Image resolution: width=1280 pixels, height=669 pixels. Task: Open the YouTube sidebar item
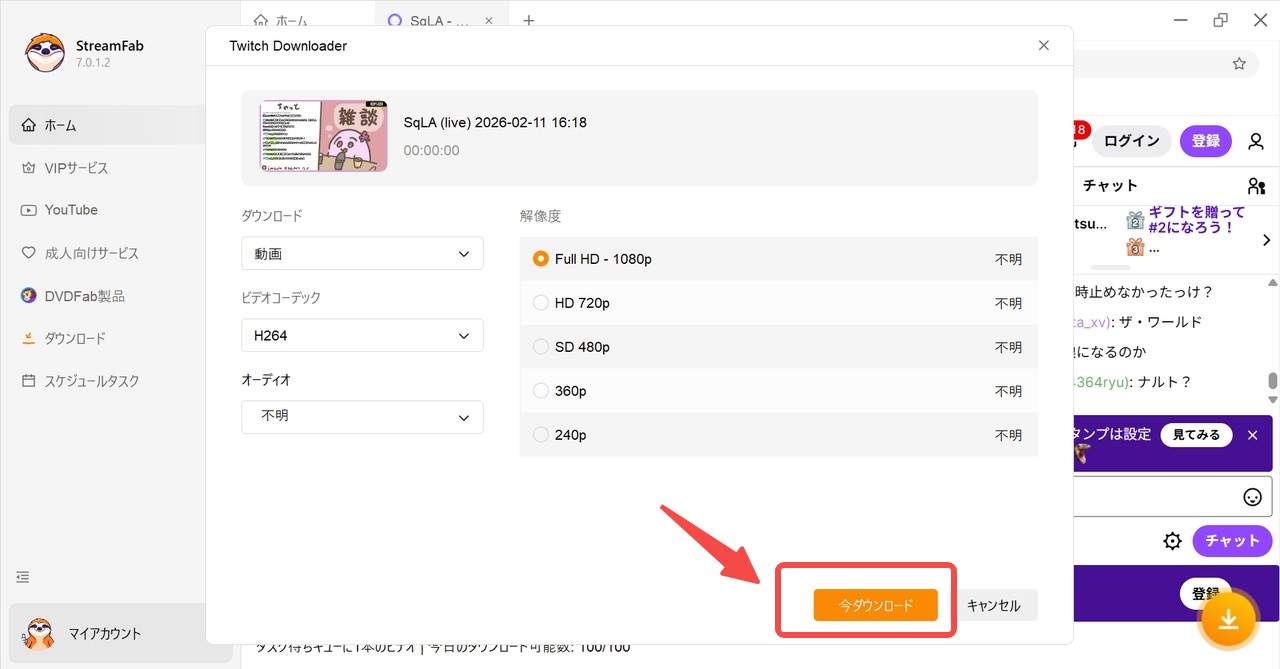point(71,210)
